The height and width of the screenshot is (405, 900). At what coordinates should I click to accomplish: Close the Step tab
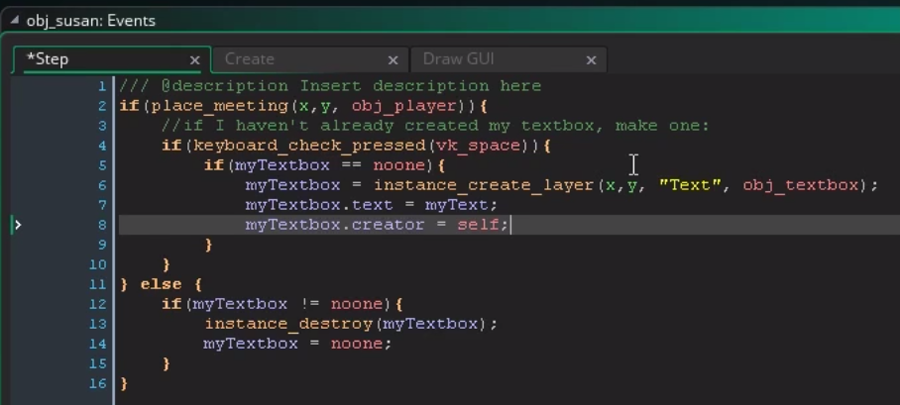(x=195, y=60)
